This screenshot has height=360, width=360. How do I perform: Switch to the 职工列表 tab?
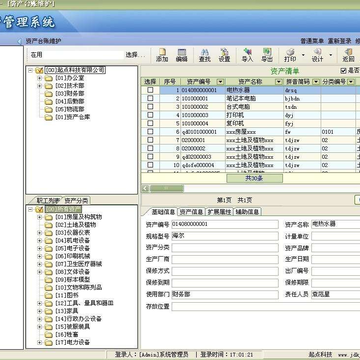[x=47, y=201]
